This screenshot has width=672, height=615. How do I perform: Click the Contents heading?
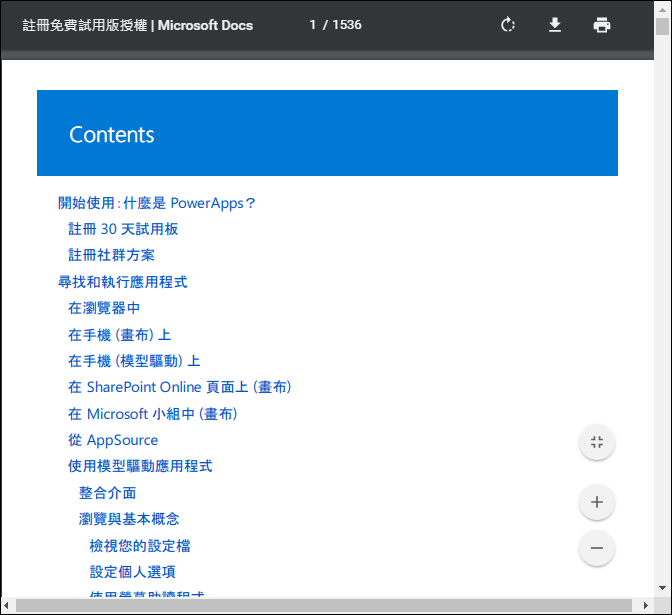[x=111, y=135]
